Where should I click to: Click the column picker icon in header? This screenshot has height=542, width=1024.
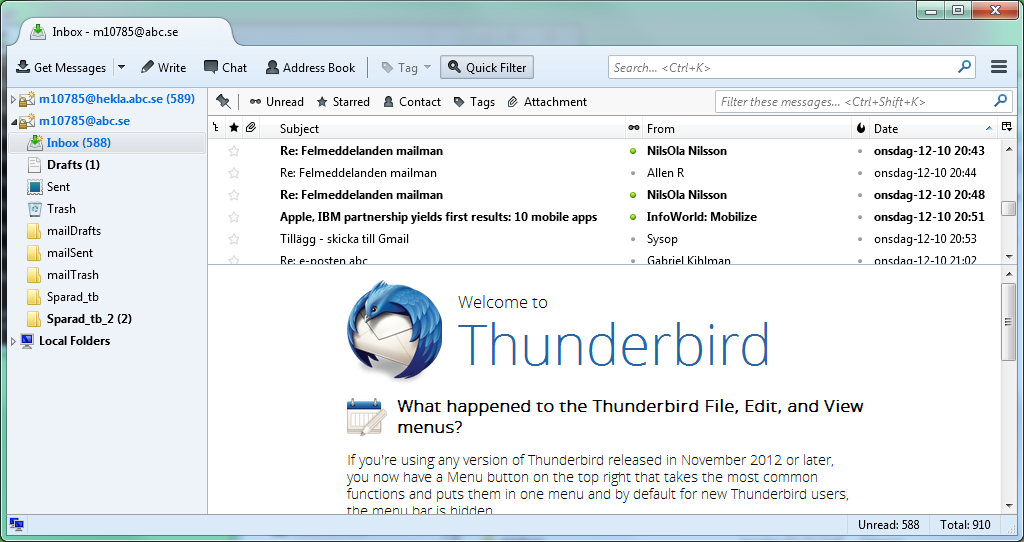pyautogui.click(x=1007, y=128)
